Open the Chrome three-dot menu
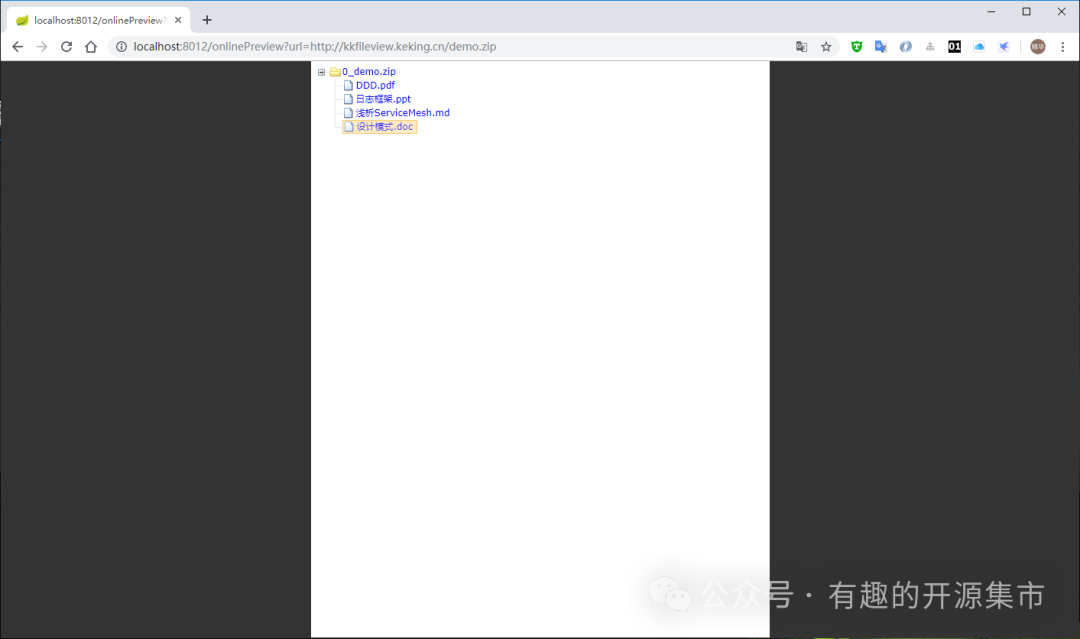 tap(1063, 47)
